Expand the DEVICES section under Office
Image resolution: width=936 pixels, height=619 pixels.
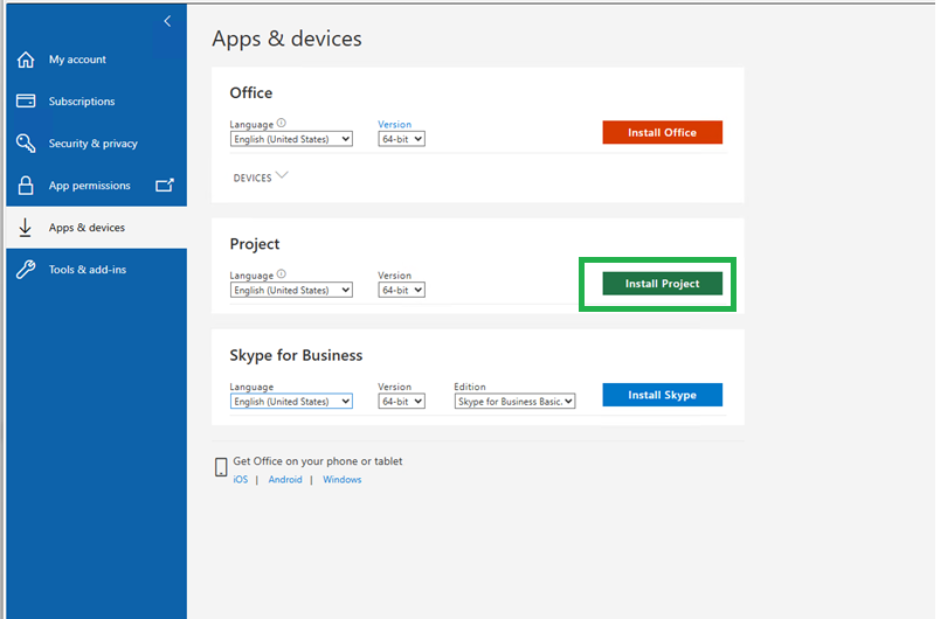tap(261, 177)
